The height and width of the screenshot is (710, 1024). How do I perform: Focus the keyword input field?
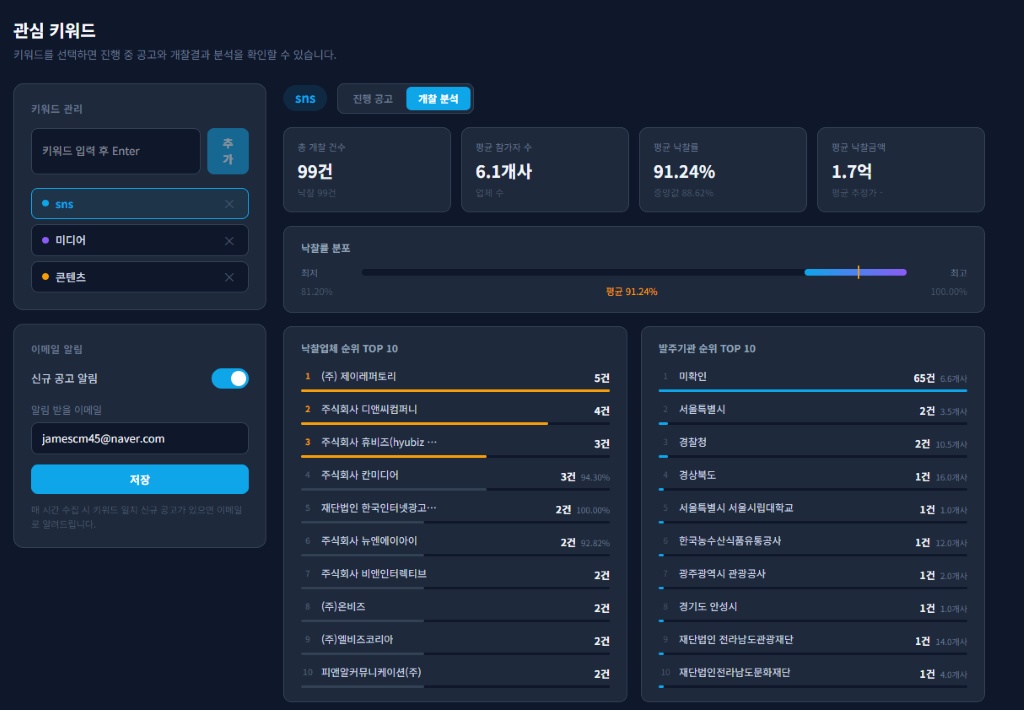tap(116, 151)
